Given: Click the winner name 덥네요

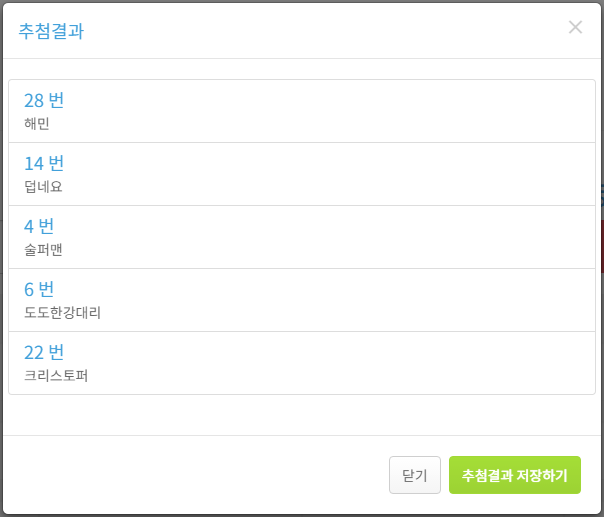Looking at the screenshot, I should click(43, 187).
